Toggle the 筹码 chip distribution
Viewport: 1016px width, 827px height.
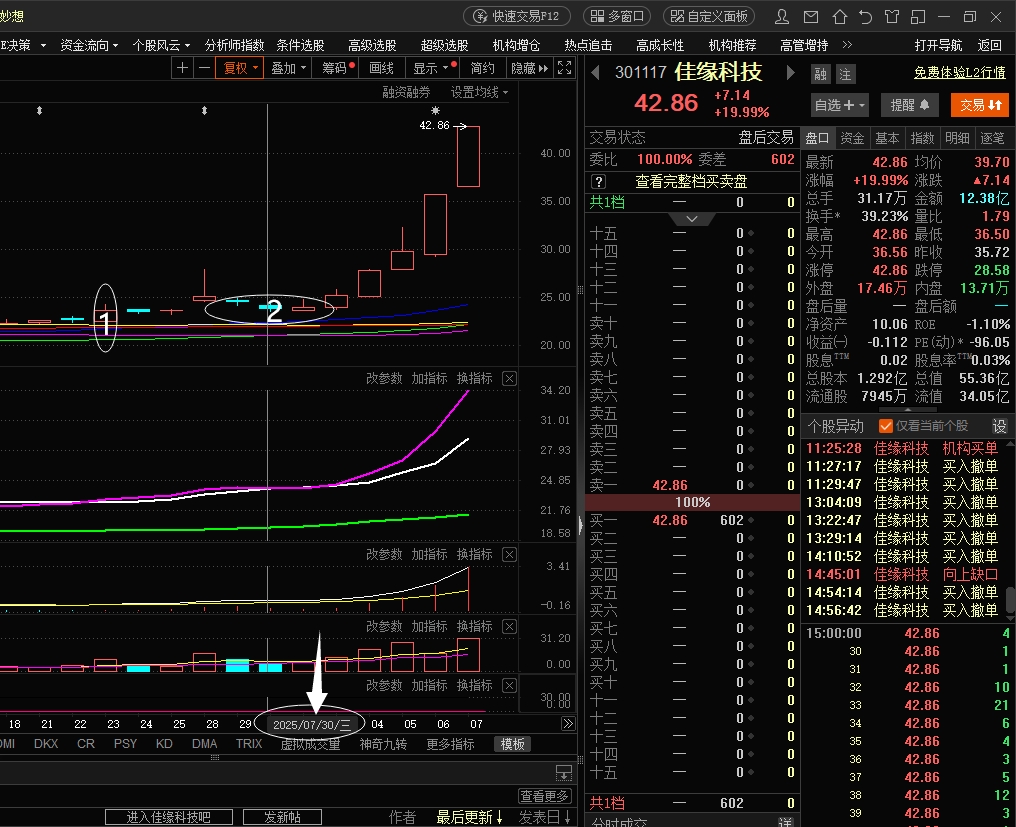335,67
